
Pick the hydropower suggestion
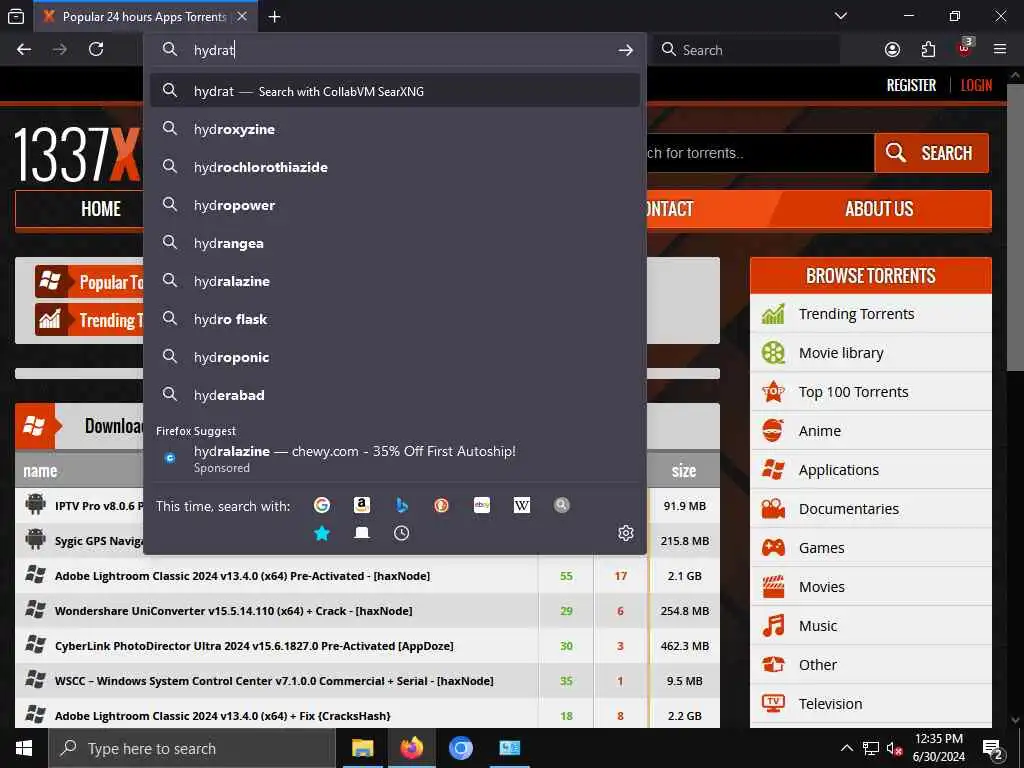tap(394, 204)
